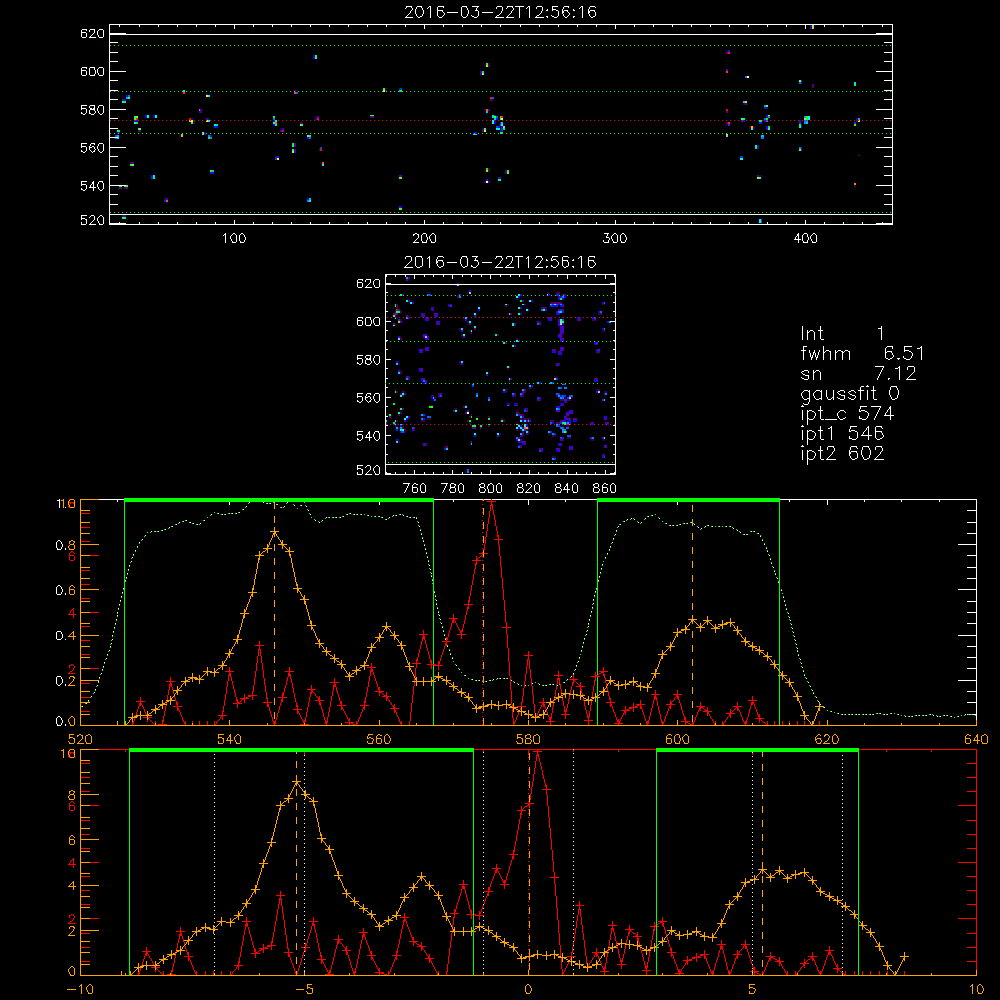Click y-axis label 0.8 on the profile plot
The image size is (1000, 1000).
pyautogui.click(x=66, y=545)
